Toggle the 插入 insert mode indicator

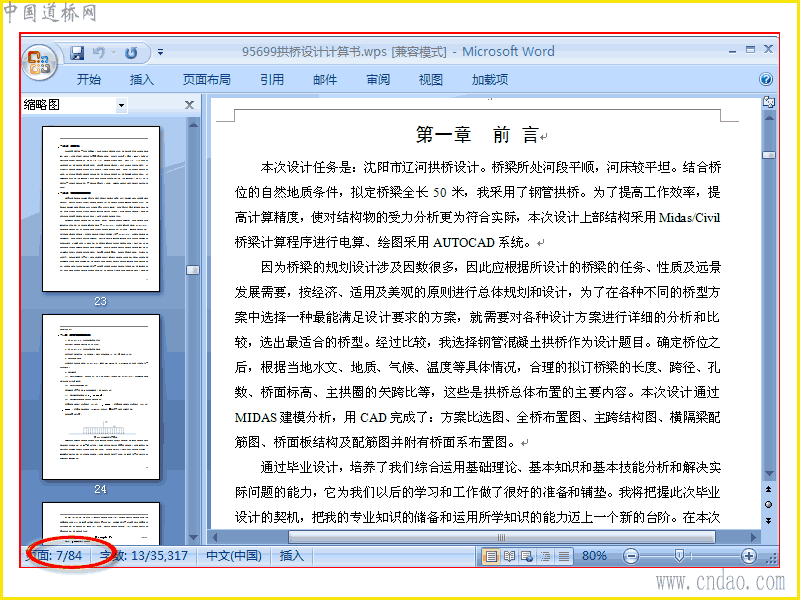[x=291, y=556]
